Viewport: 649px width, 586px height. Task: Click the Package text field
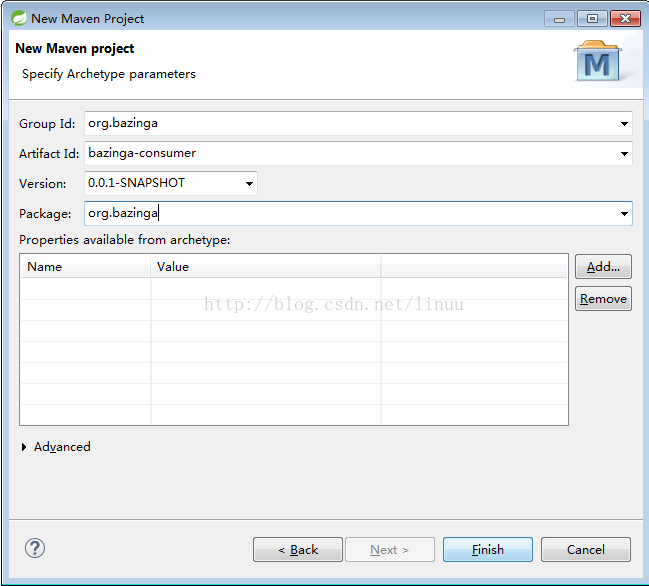coord(358,213)
